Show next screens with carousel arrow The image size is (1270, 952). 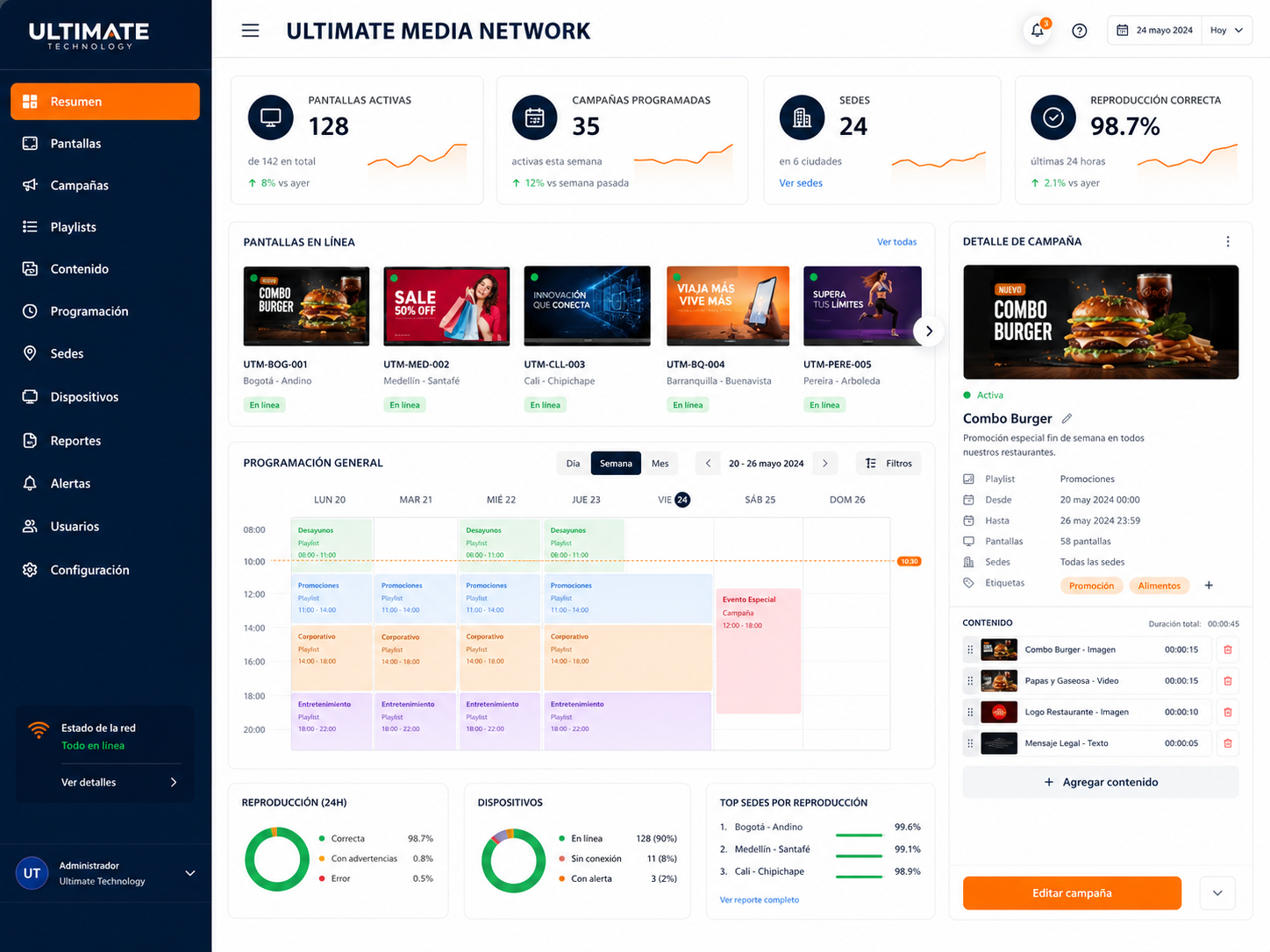click(x=929, y=331)
